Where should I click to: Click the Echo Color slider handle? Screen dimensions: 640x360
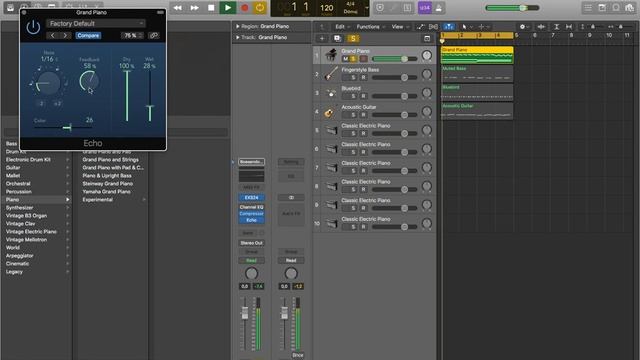click(69, 127)
